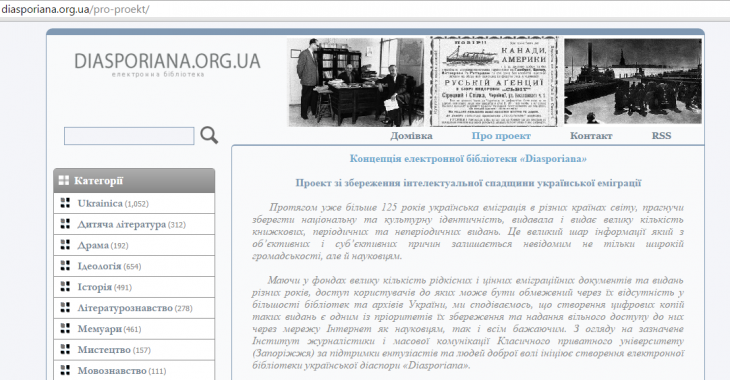Click the DIASPORIANA.ORG.UA site logo
The image size is (730, 380).
pos(167,64)
